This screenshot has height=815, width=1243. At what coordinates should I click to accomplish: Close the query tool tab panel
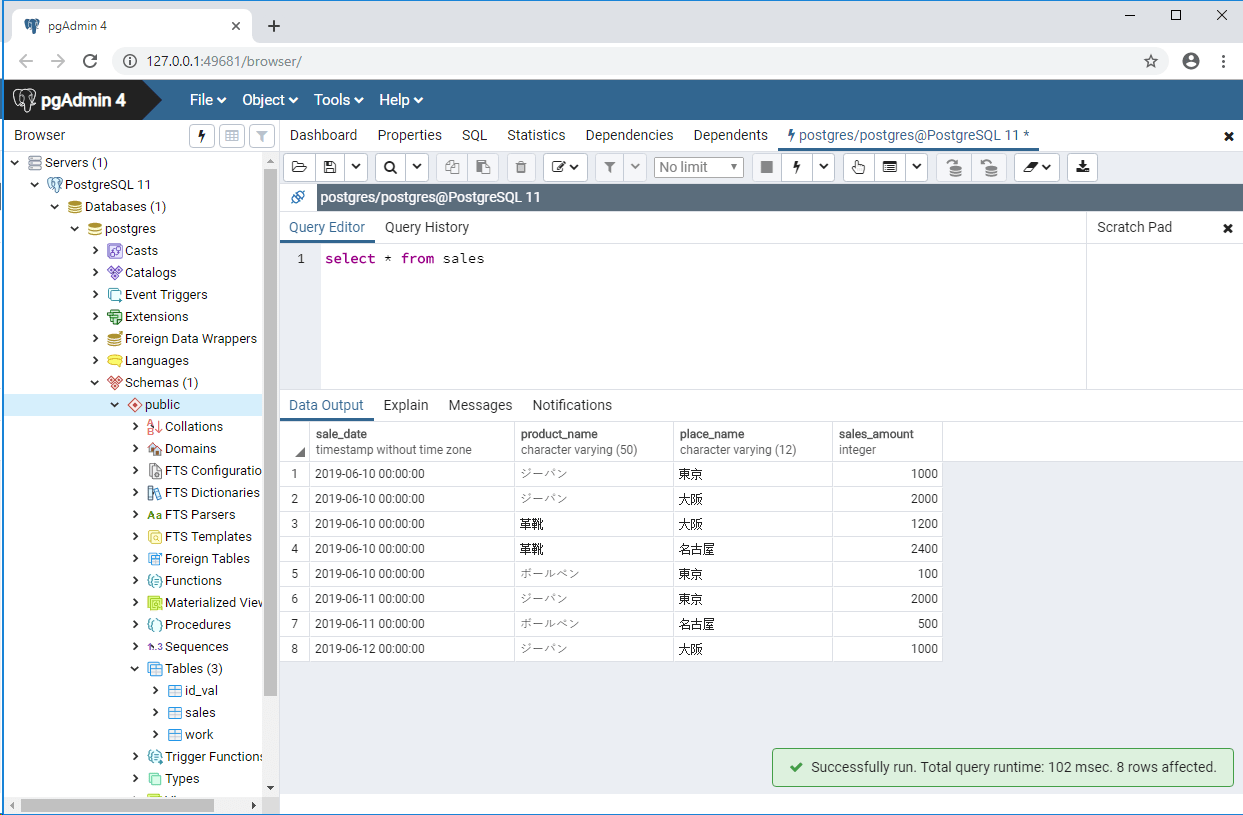[x=1229, y=136]
